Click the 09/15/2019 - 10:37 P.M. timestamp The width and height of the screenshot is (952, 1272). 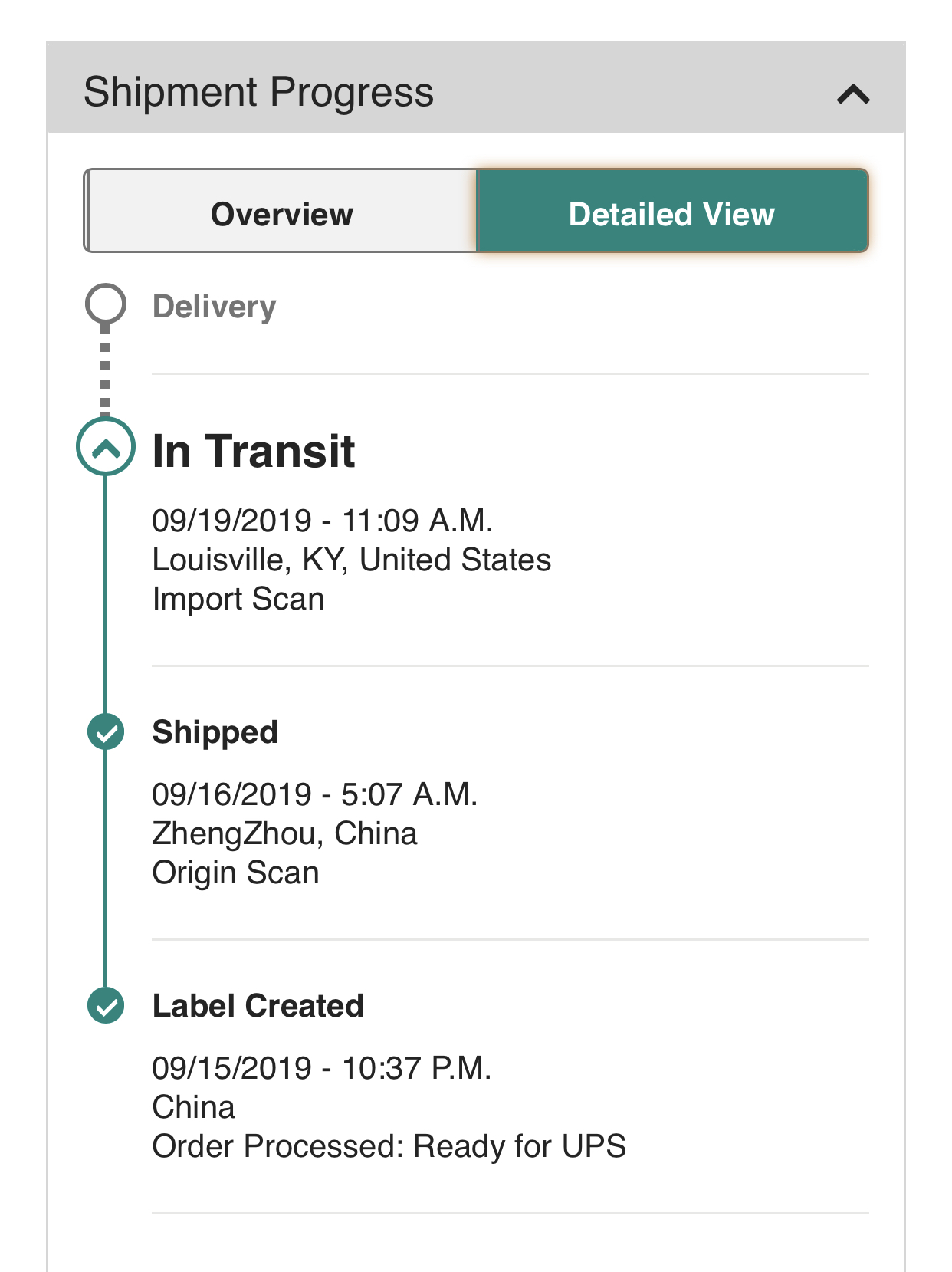point(322,1068)
